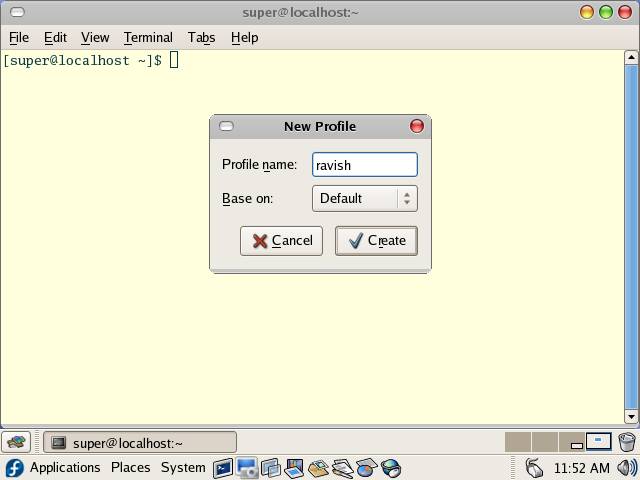Expand the Places menu in the panel
This screenshot has height=480, width=640.
(x=130, y=468)
